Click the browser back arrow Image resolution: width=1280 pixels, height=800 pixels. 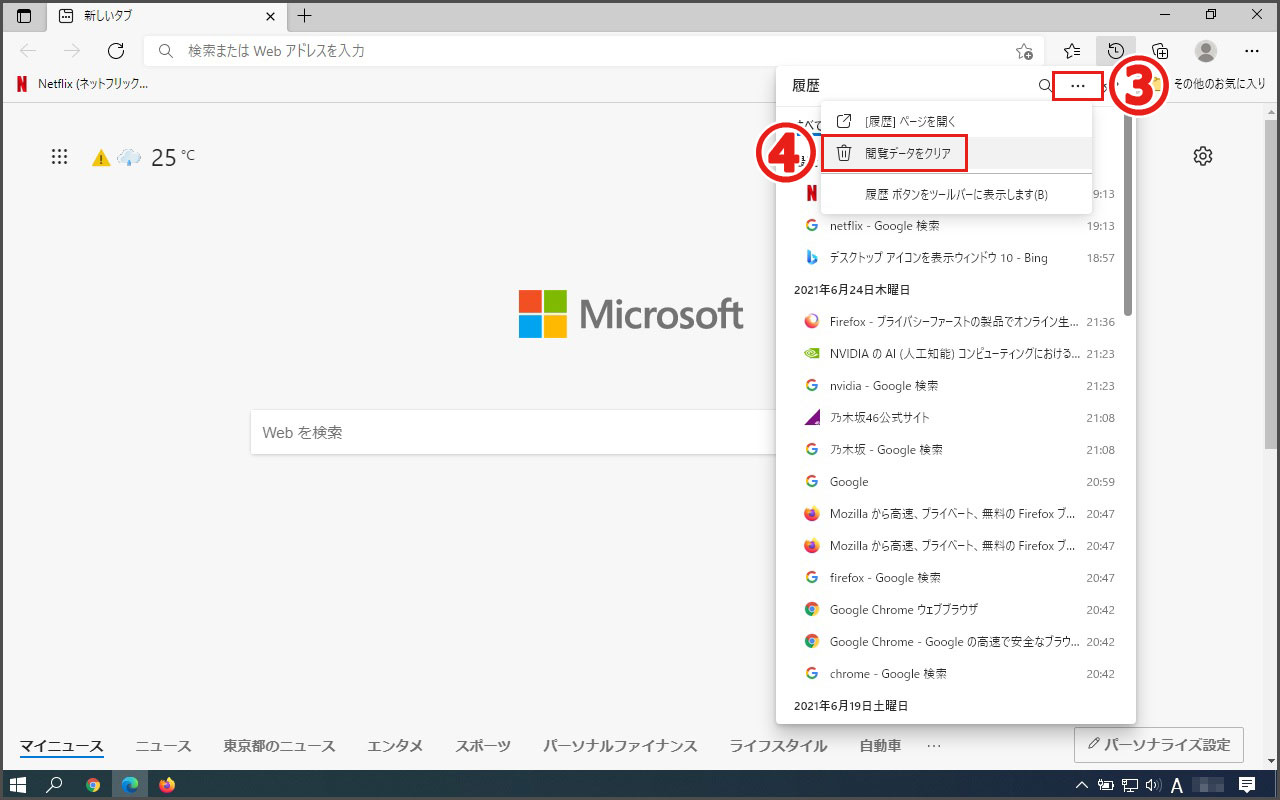(28, 51)
